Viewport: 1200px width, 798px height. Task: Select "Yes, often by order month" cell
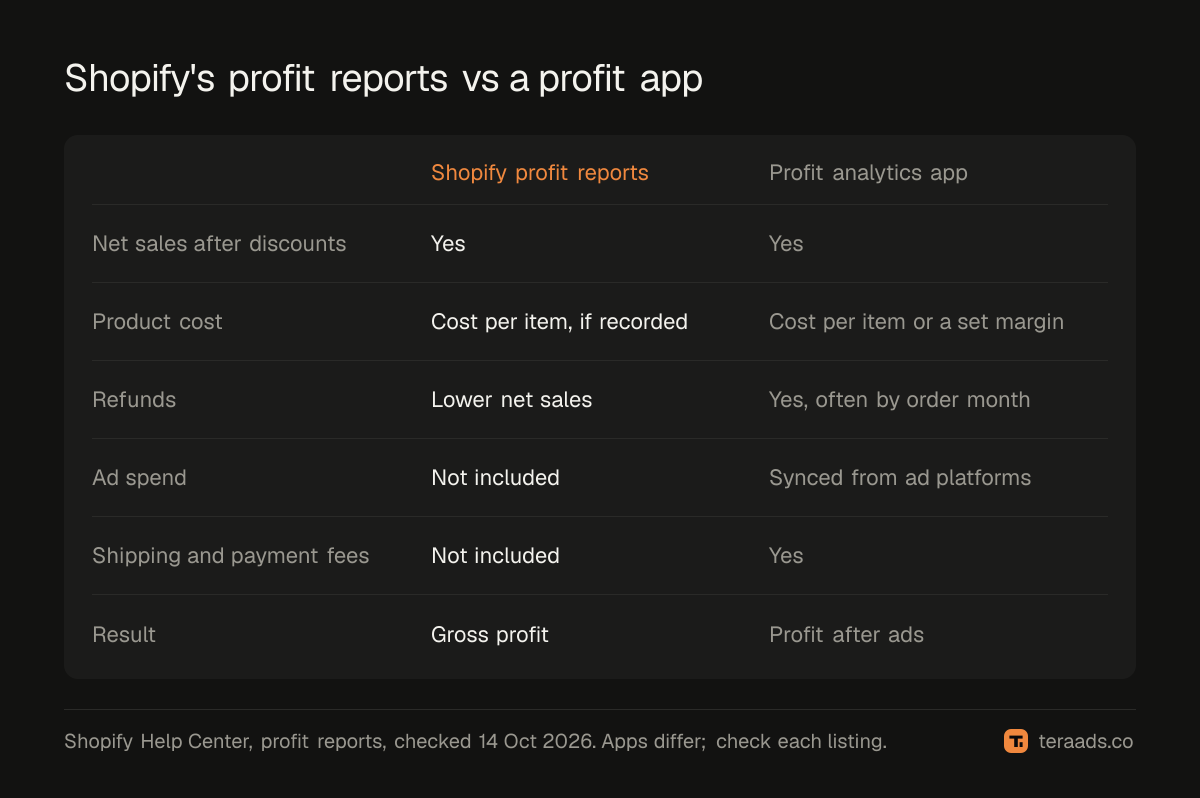click(x=899, y=400)
